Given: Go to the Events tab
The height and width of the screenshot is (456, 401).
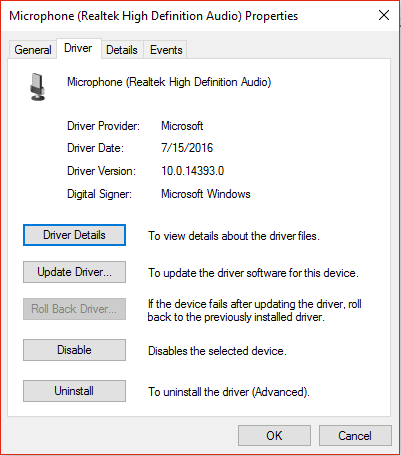Looking at the screenshot, I should [166, 50].
